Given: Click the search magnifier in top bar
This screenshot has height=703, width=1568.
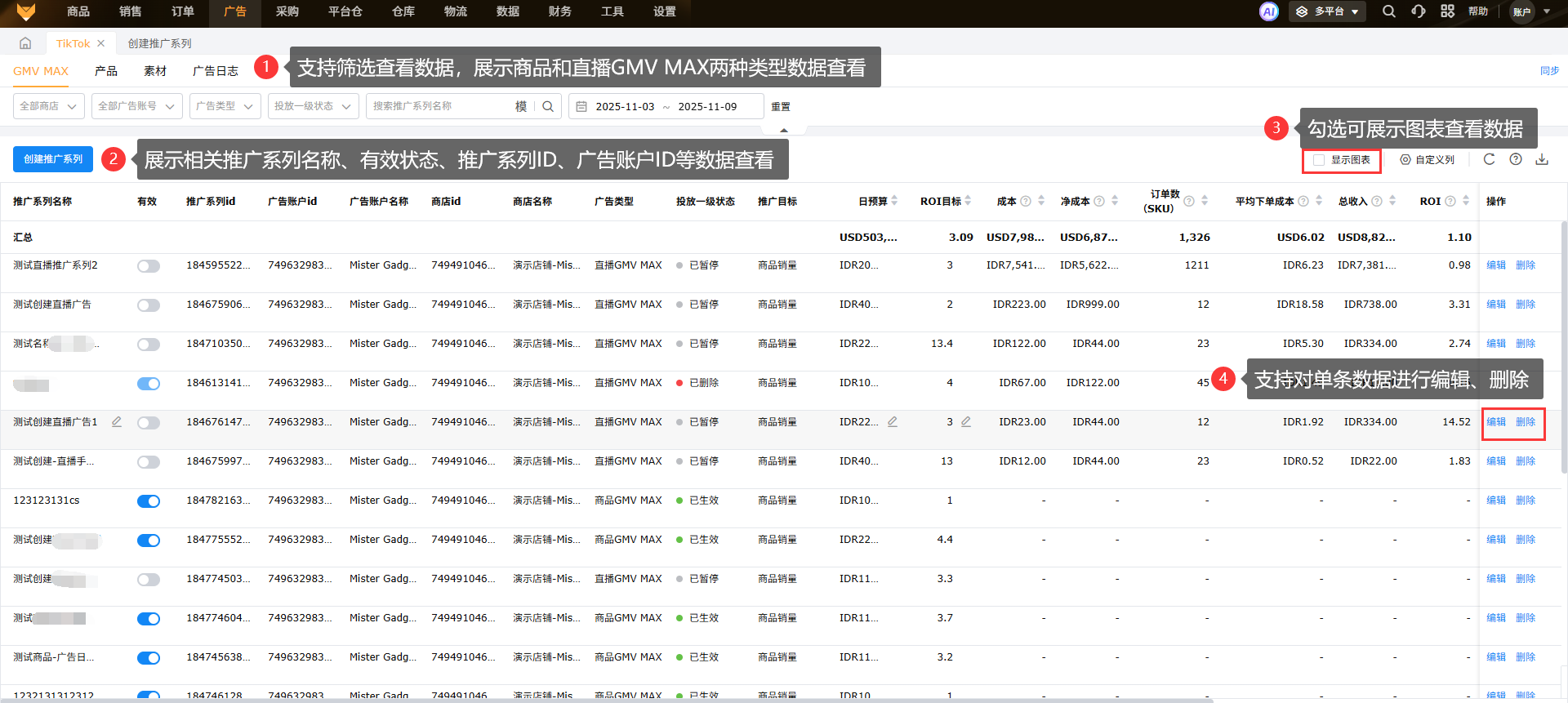Looking at the screenshot, I should (x=1388, y=11).
